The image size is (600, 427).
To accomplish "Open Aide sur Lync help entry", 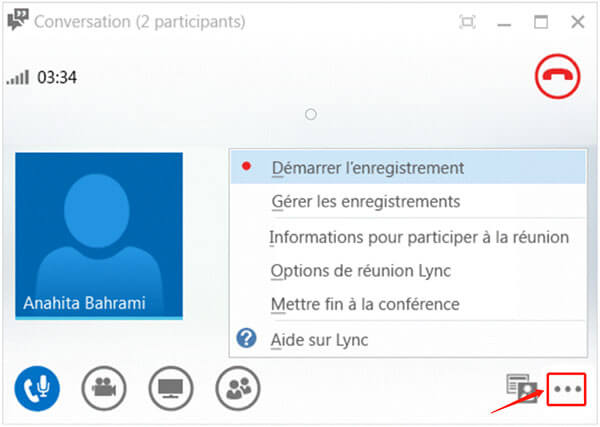I will point(319,340).
